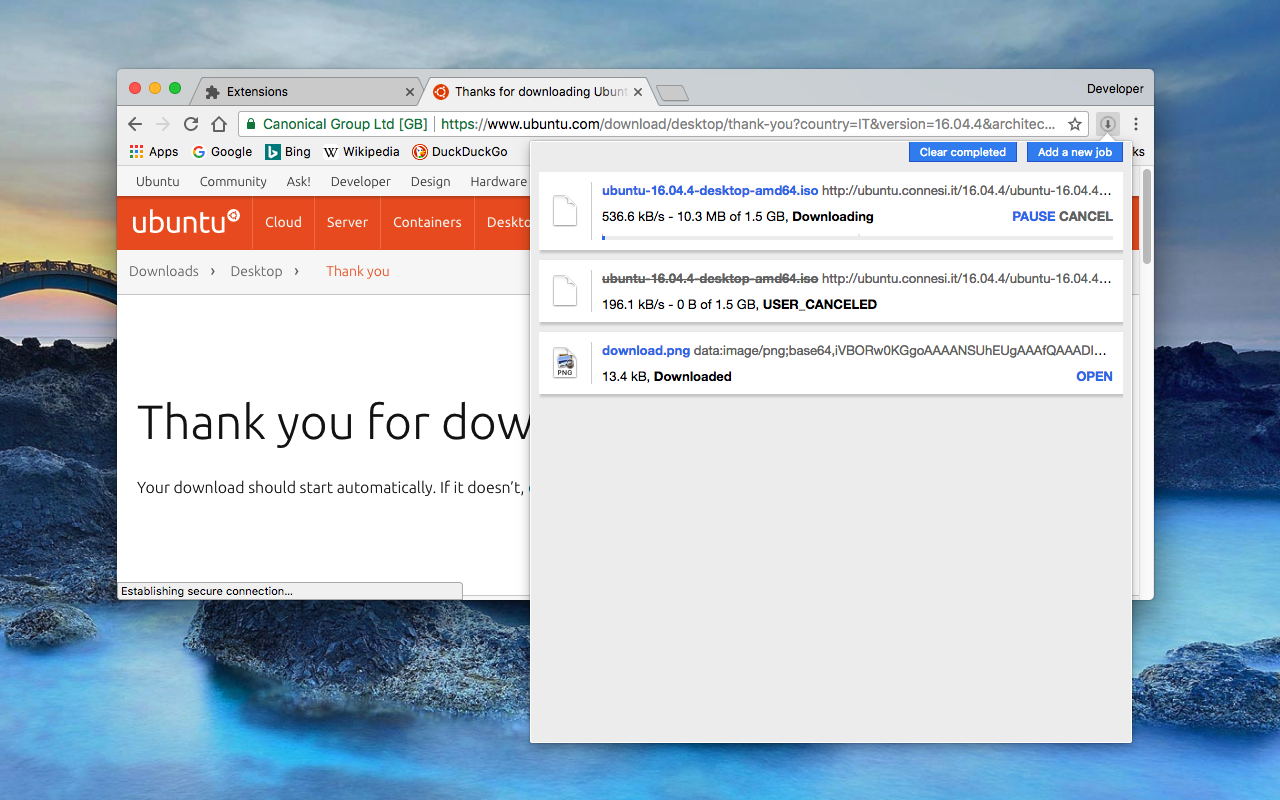Click the PNG file icon beside download.png

click(x=565, y=363)
